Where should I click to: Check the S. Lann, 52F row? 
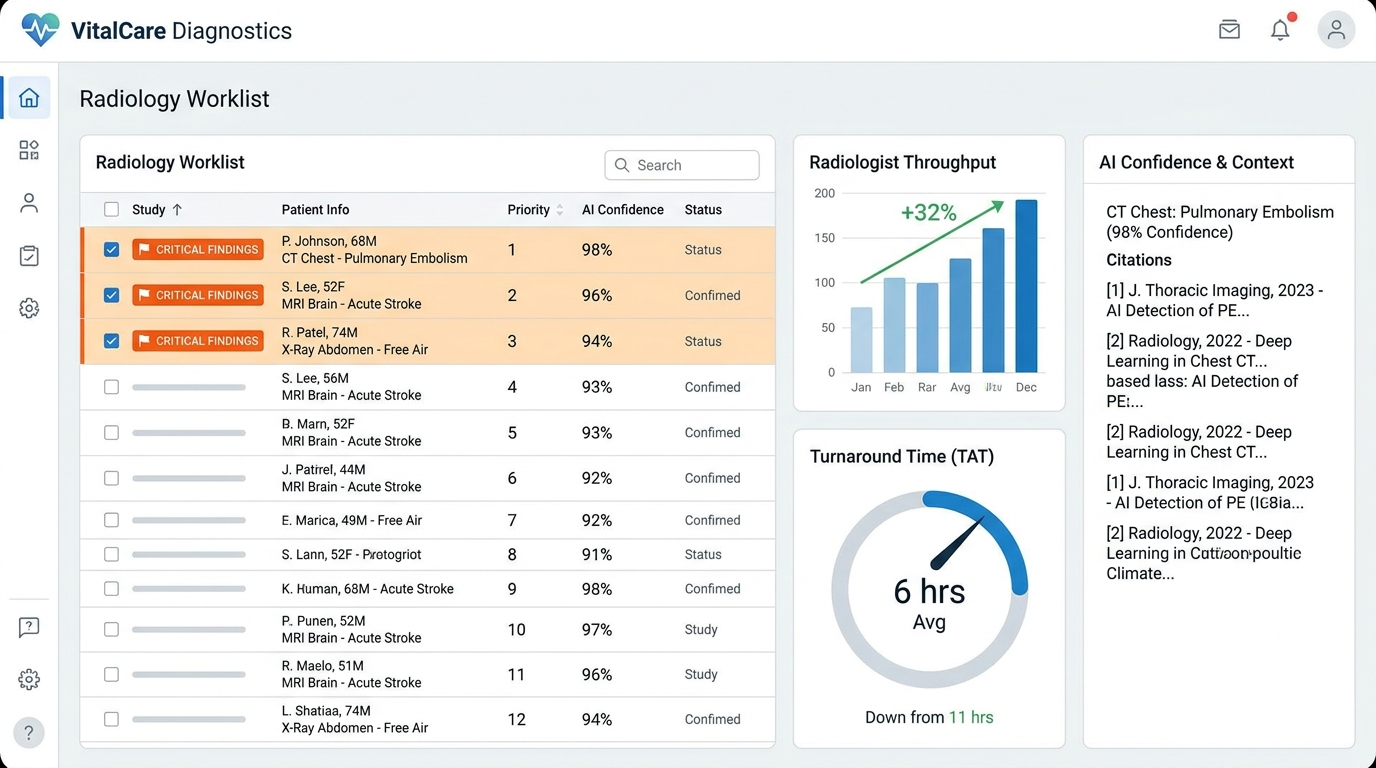pyautogui.click(x=111, y=554)
